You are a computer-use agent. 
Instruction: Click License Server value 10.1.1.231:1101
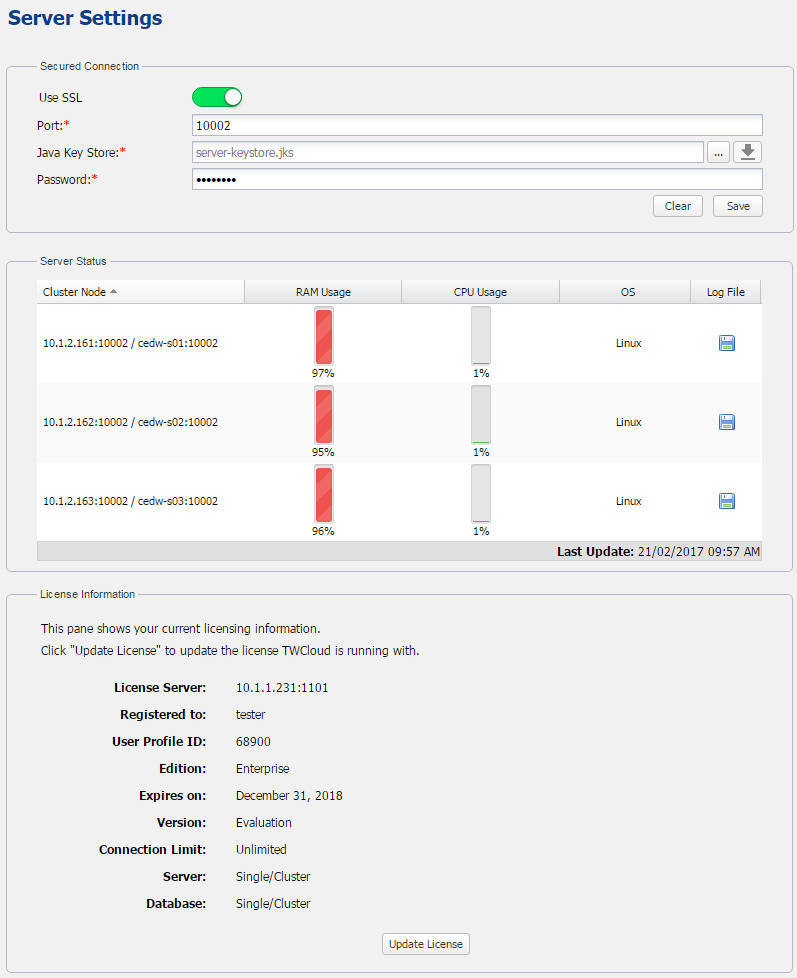click(x=282, y=687)
